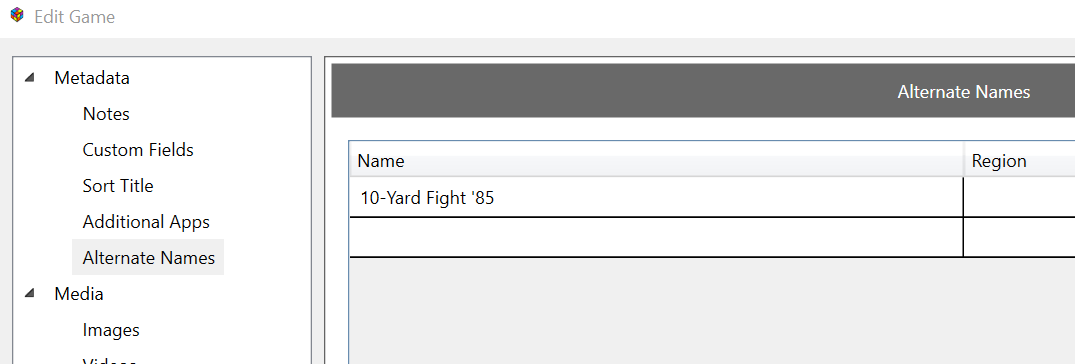The height and width of the screenshot is (364, 1075).
Task: Click the empty Region cell in new row
Action: pos(1019,237)
